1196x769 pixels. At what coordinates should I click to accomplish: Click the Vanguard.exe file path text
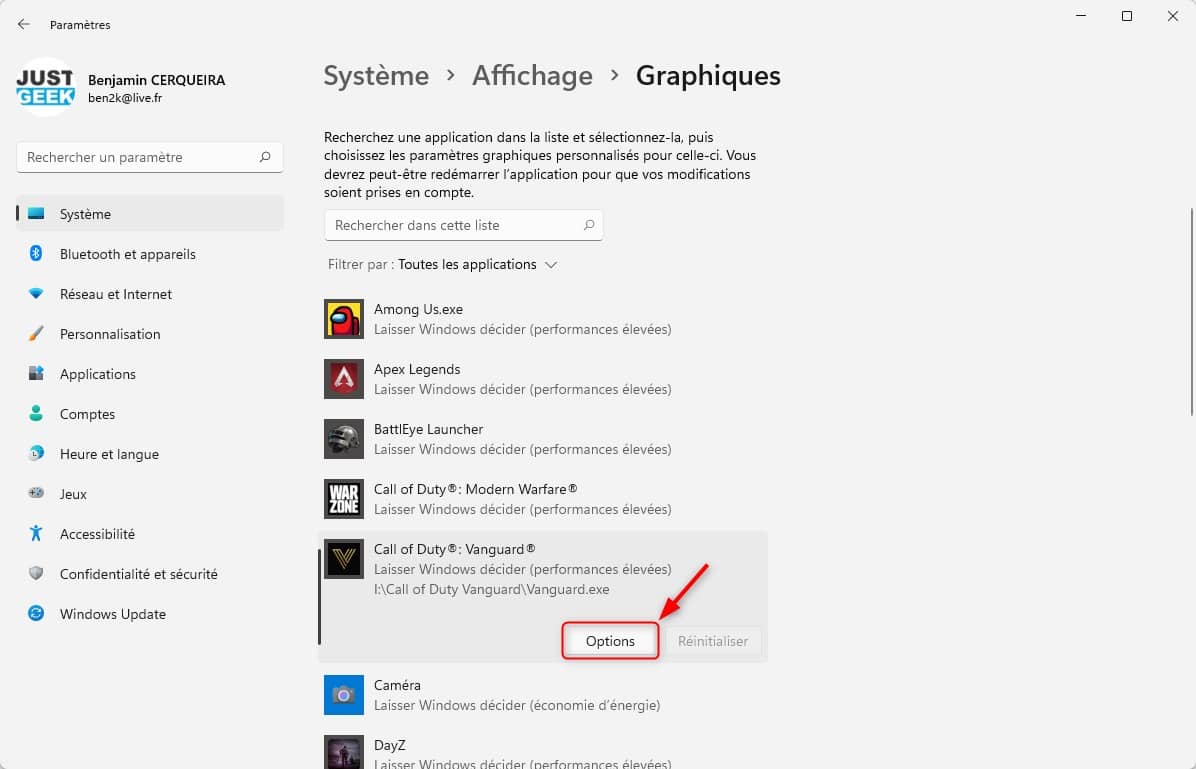point(491,589)
